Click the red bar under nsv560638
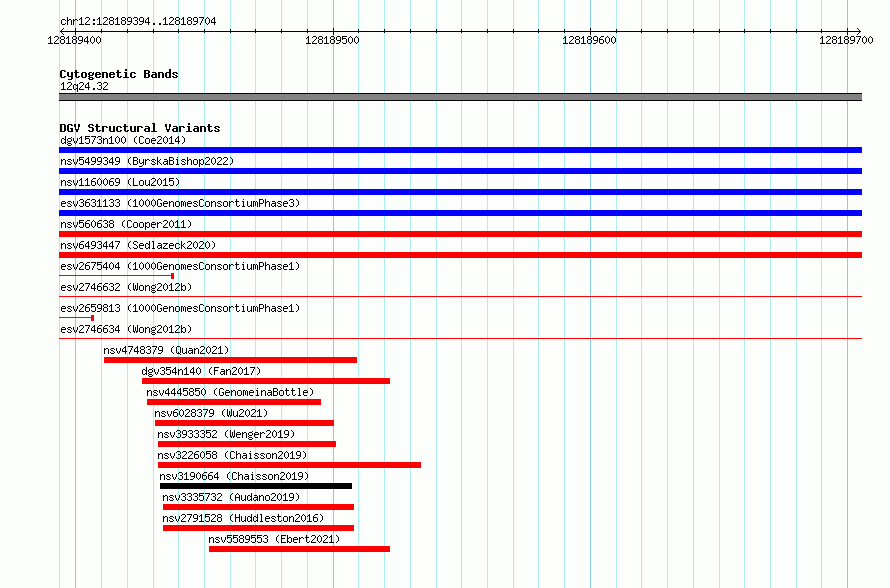 [x=460, y=234]
